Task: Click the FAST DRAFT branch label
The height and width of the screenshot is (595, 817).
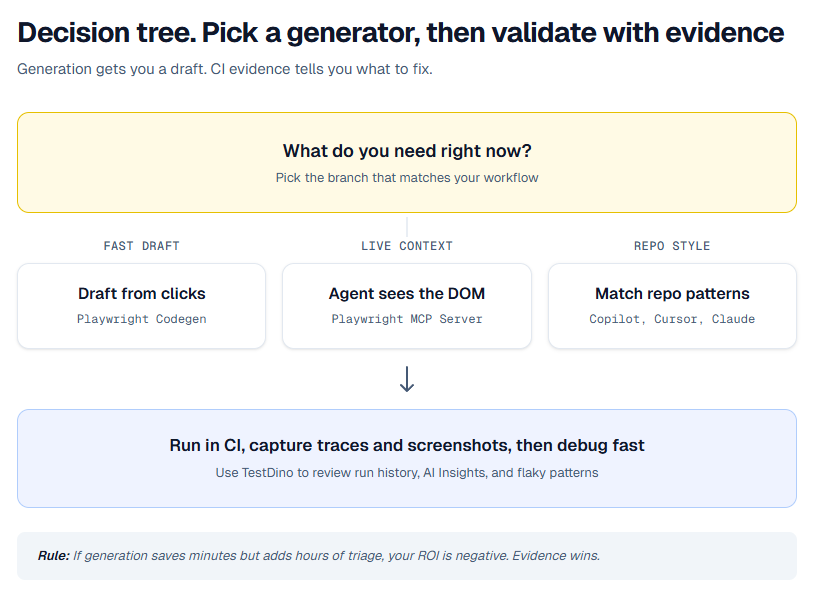Action: (141, 246)
